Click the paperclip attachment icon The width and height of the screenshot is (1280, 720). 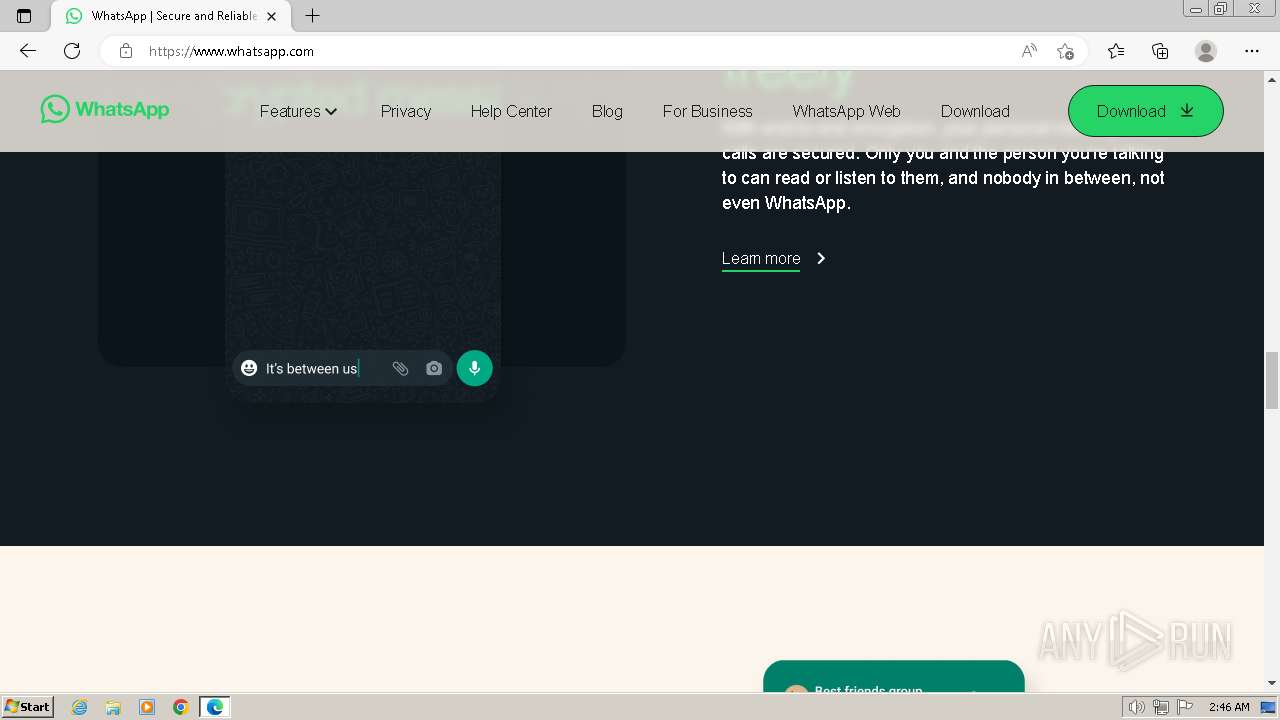click(400, 368)
